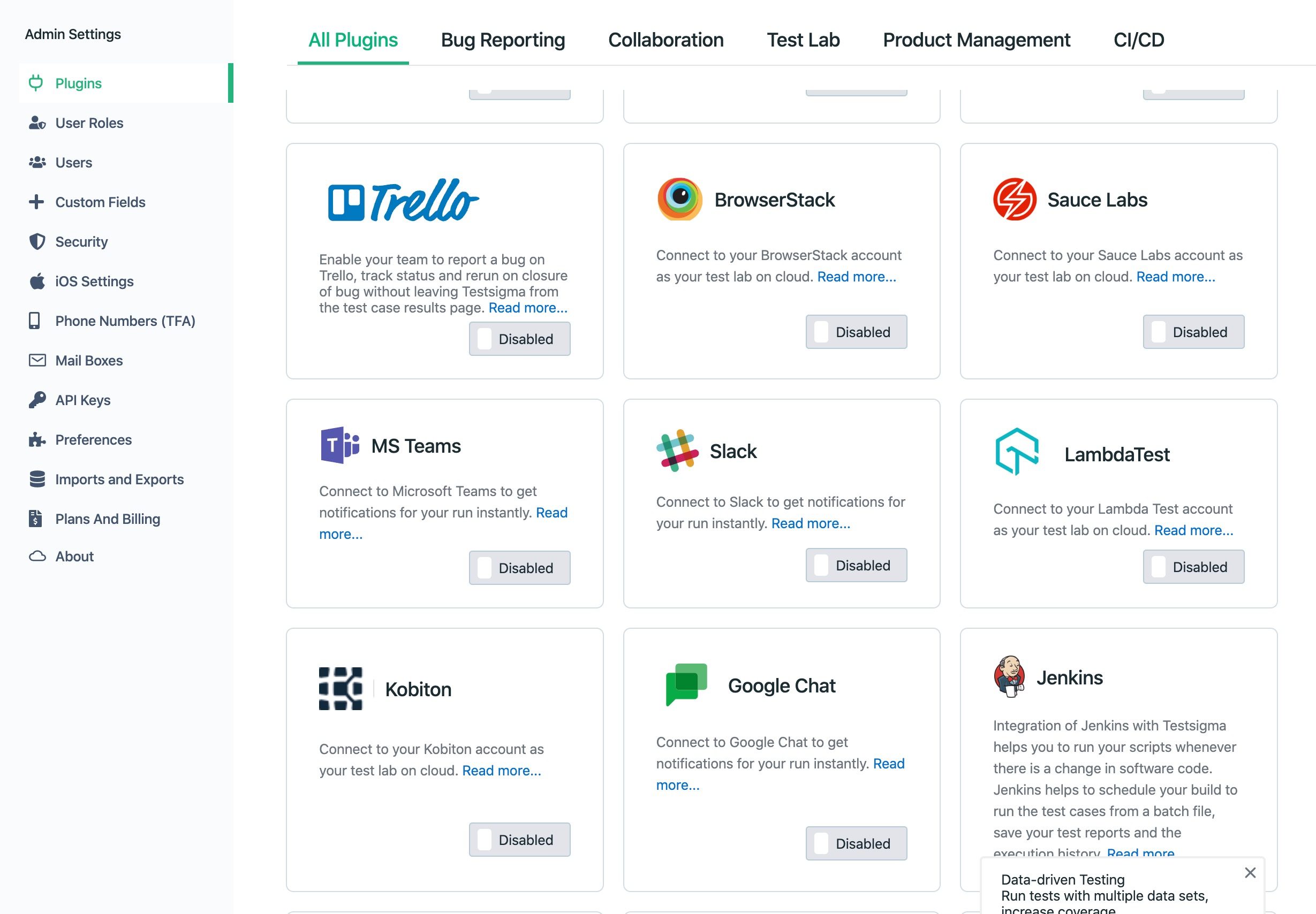
Task: Click the Sauce Labs logo icon
Action: click(x=1015, y=199)
